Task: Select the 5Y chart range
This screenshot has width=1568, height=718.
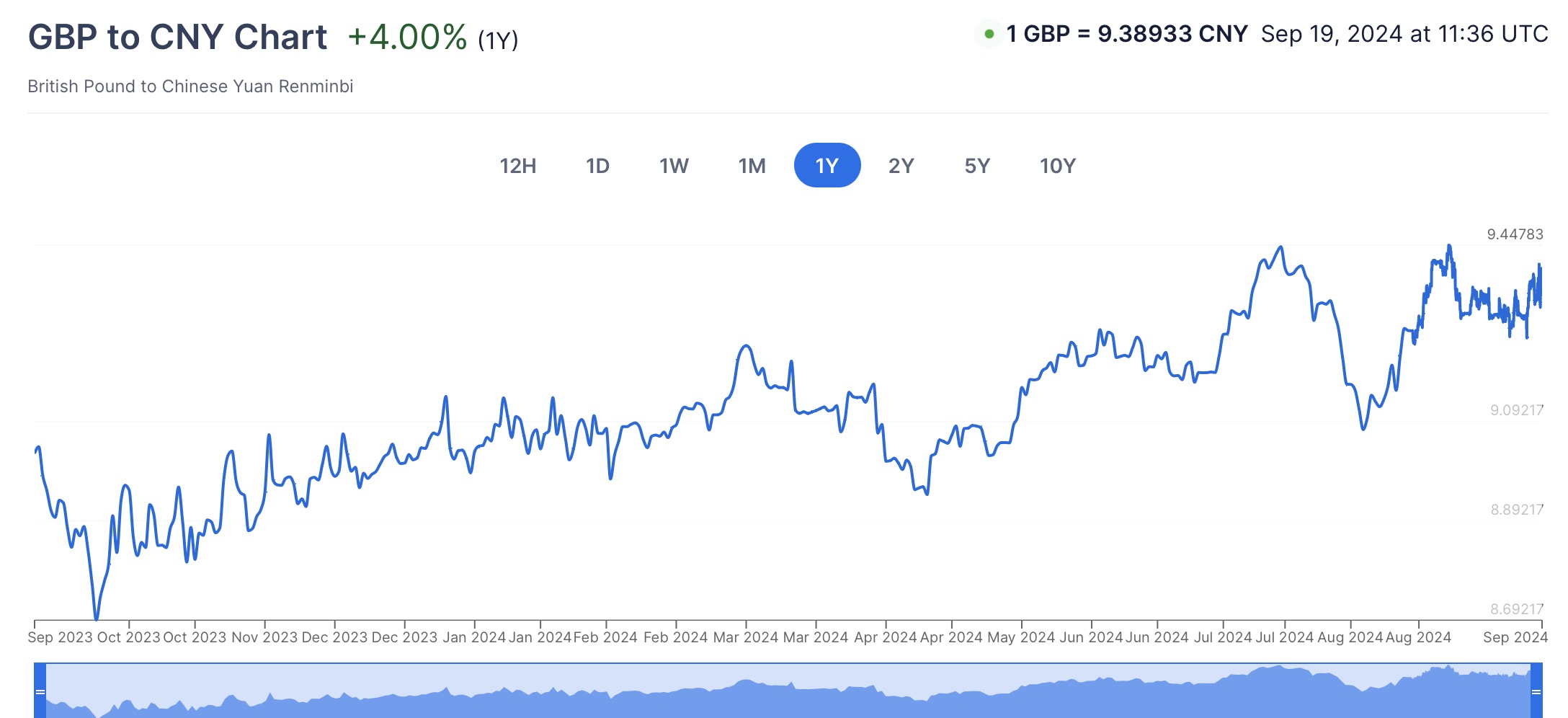Action: (x=977, y=166)
